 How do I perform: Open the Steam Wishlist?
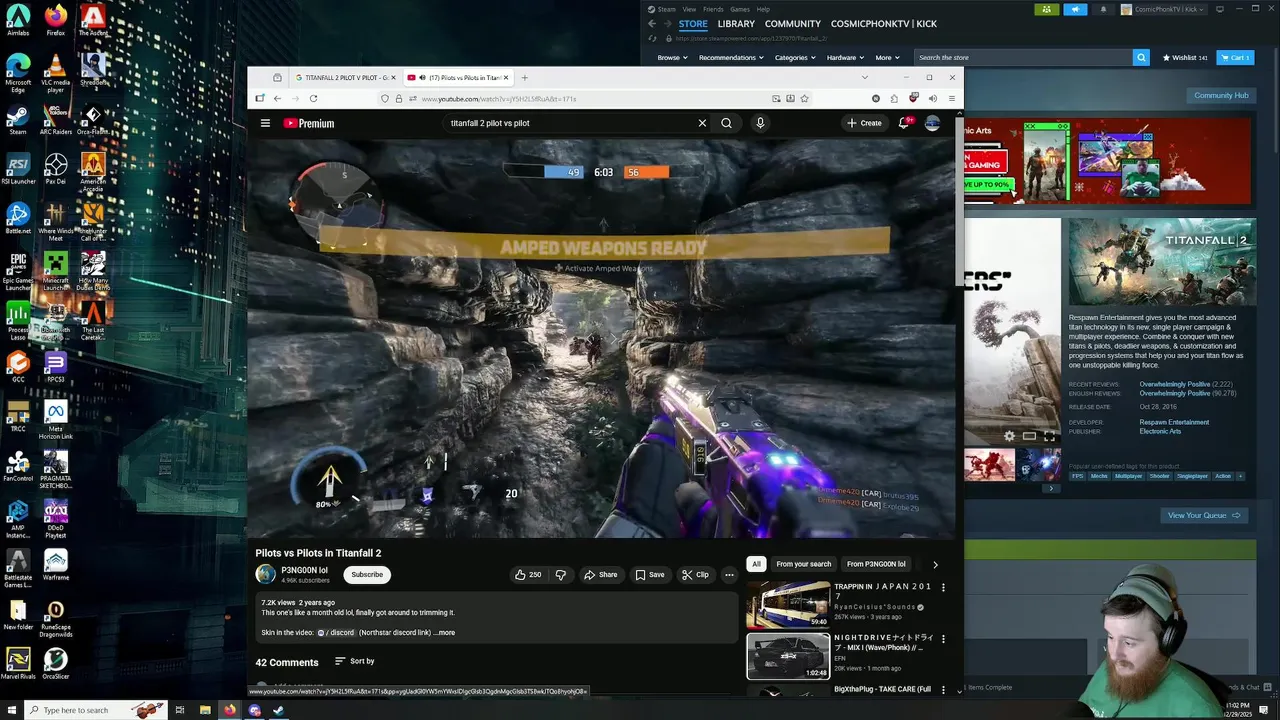click(x=1184, y=58)
